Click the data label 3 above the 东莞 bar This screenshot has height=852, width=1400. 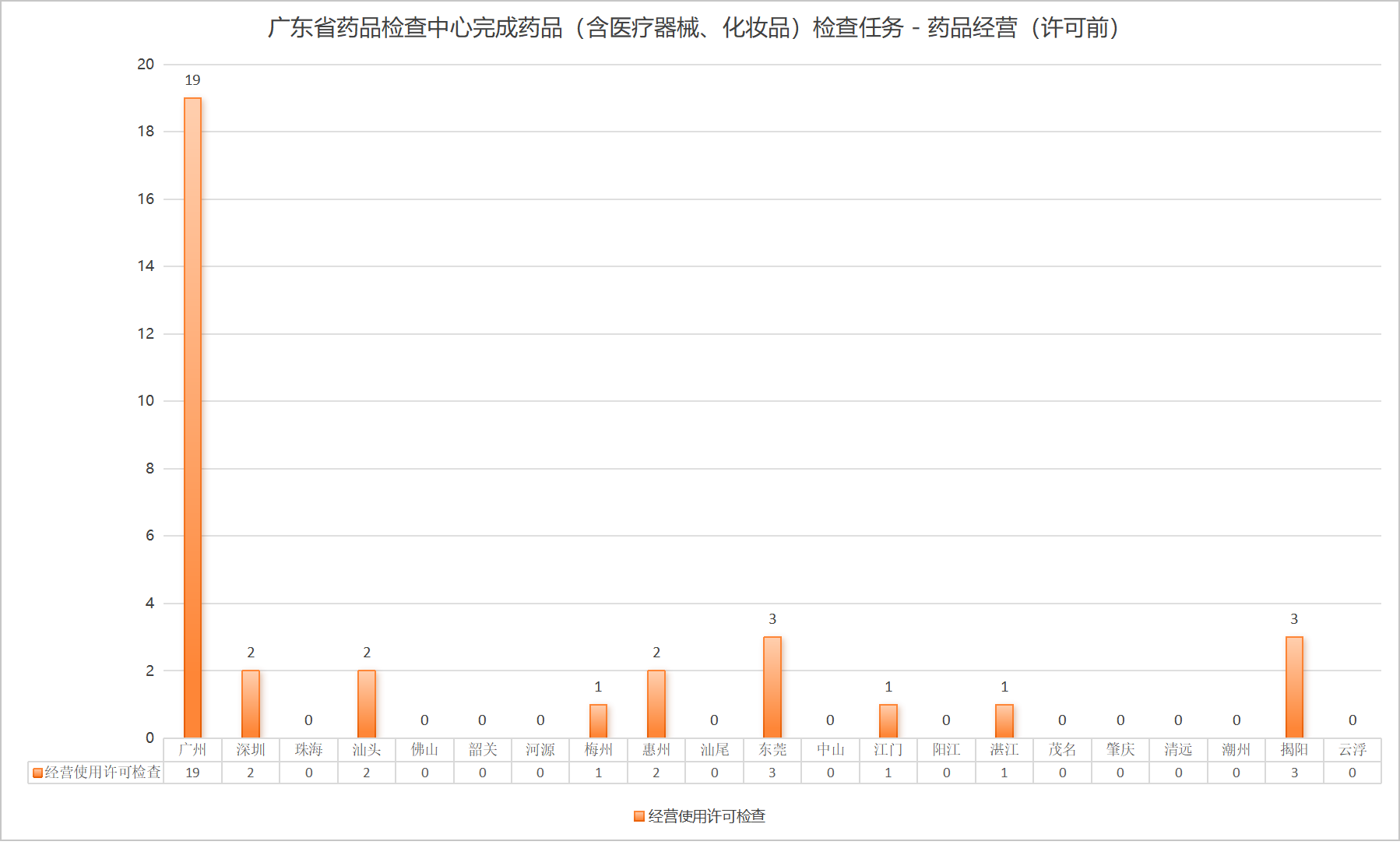click(x=772, y=619)
